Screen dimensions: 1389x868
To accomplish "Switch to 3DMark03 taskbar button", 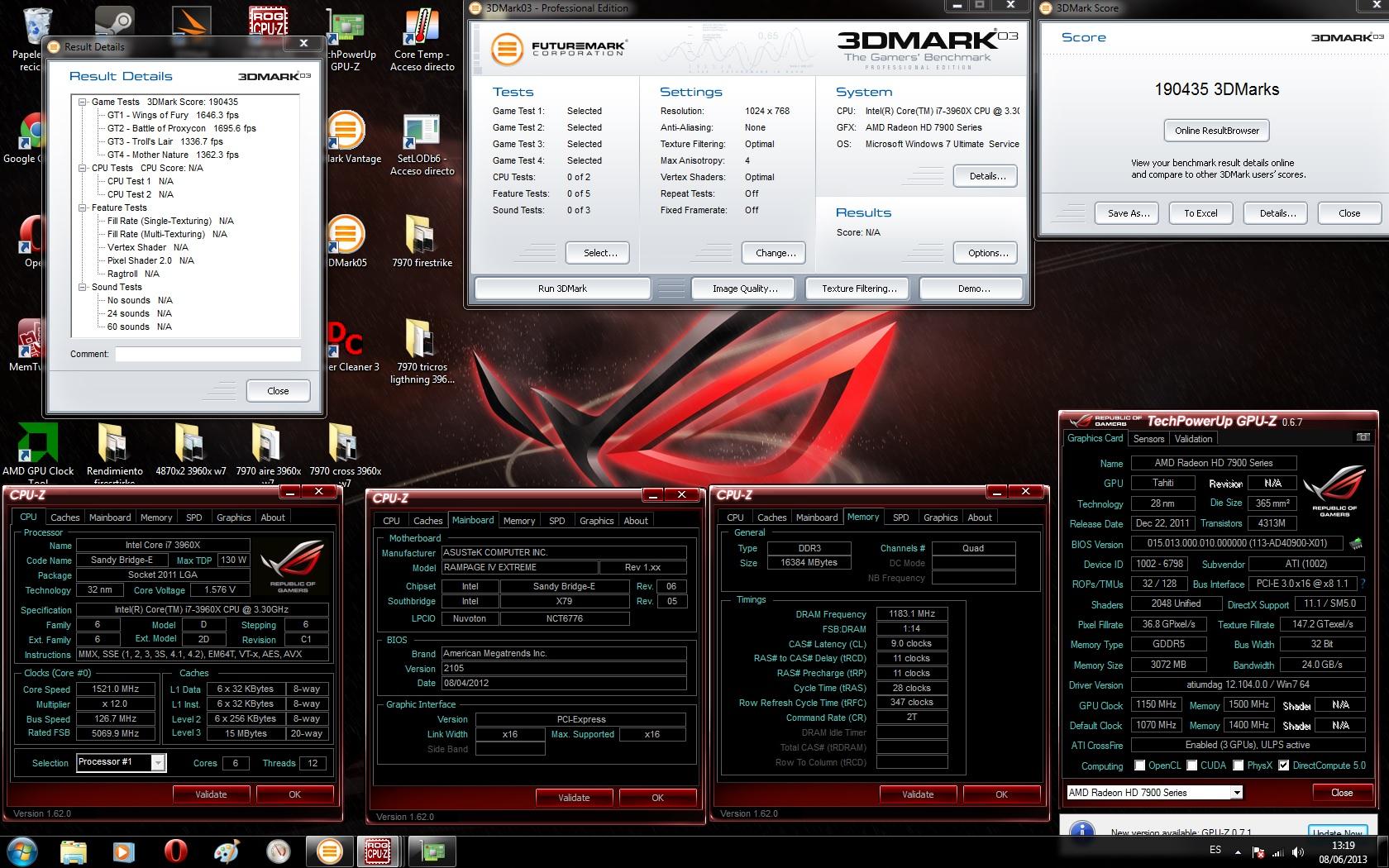I will pos(328,851).
